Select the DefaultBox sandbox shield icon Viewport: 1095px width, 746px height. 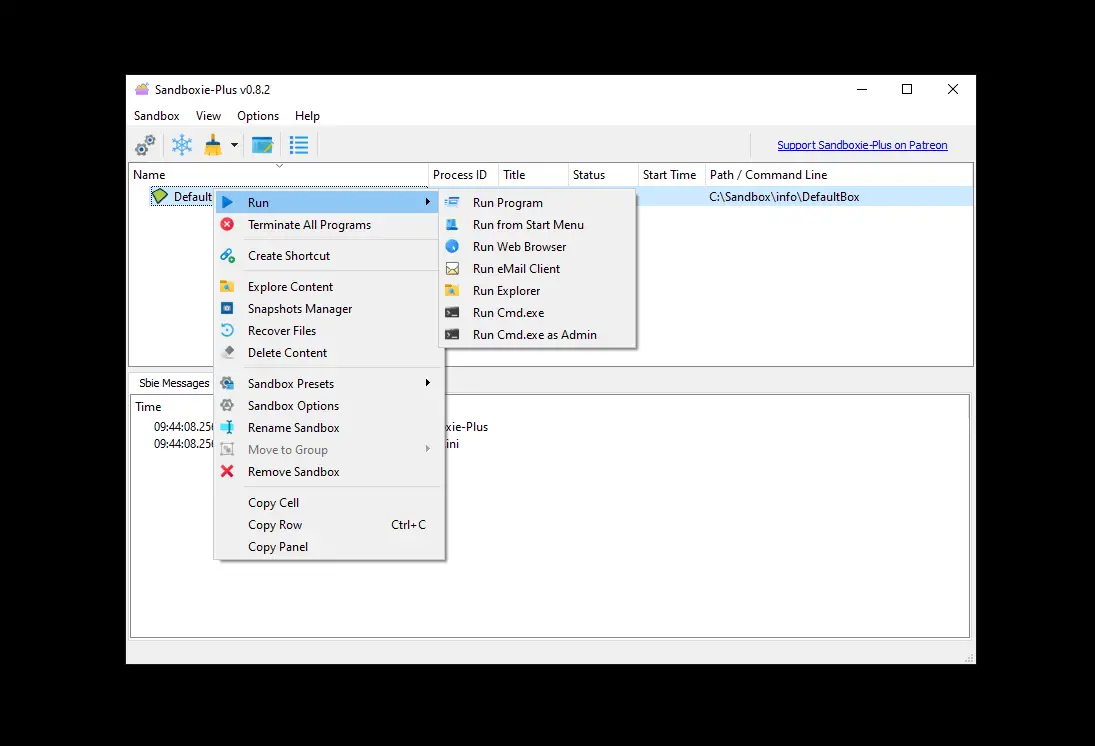pos(160,196)
